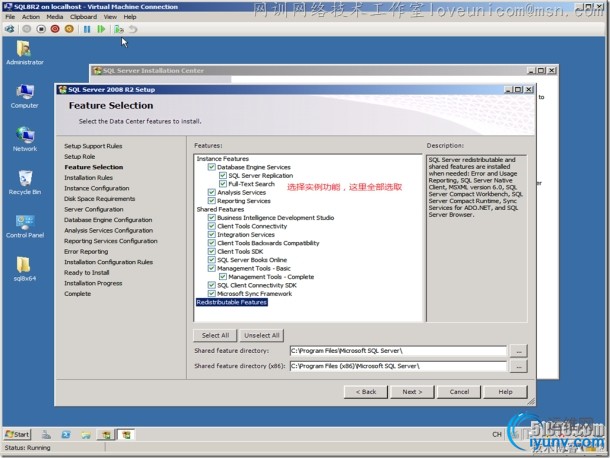
Task: Uncheck Business Intelligence Development Studio
Action: [x=212, y=218]
